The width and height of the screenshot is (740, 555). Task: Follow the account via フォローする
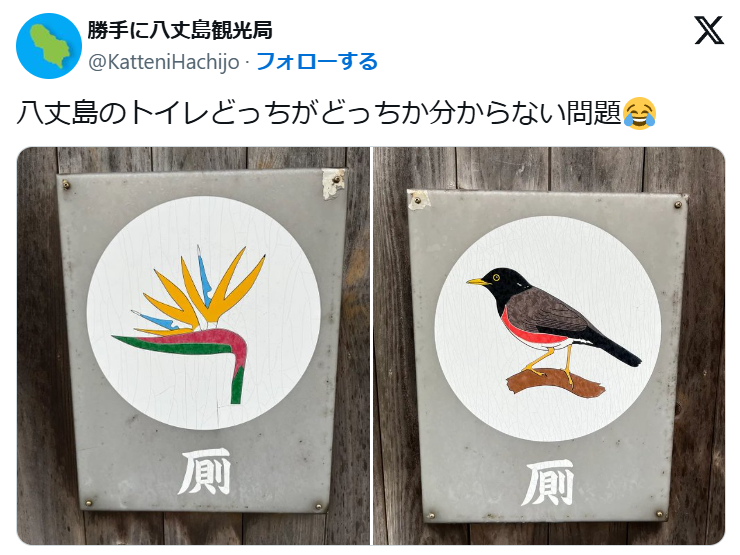317,61
